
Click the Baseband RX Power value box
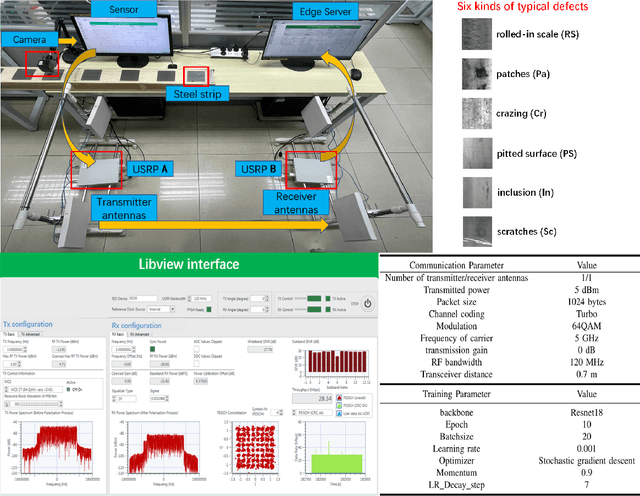tap(160, 381)
